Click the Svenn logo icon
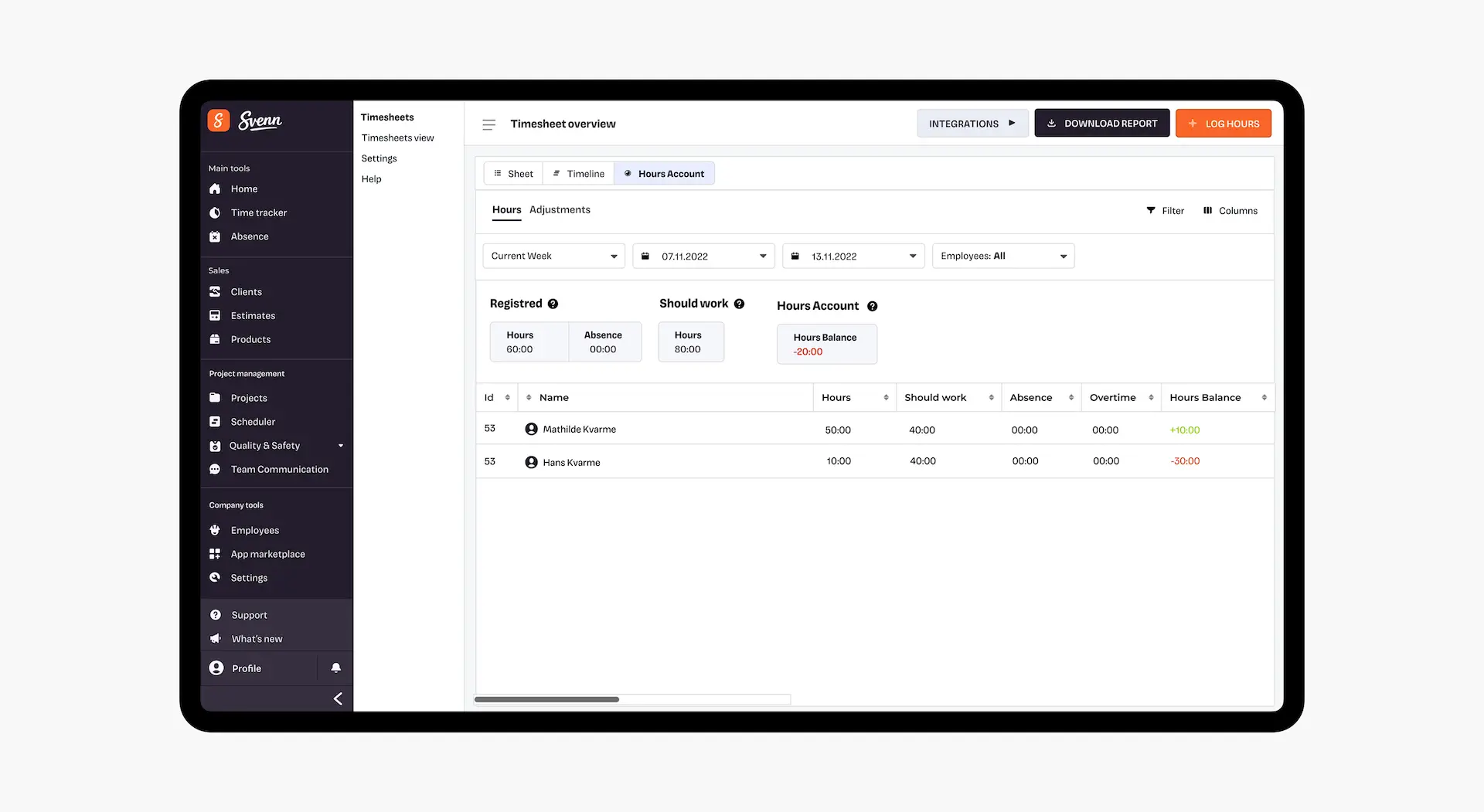 click(219, 121)
